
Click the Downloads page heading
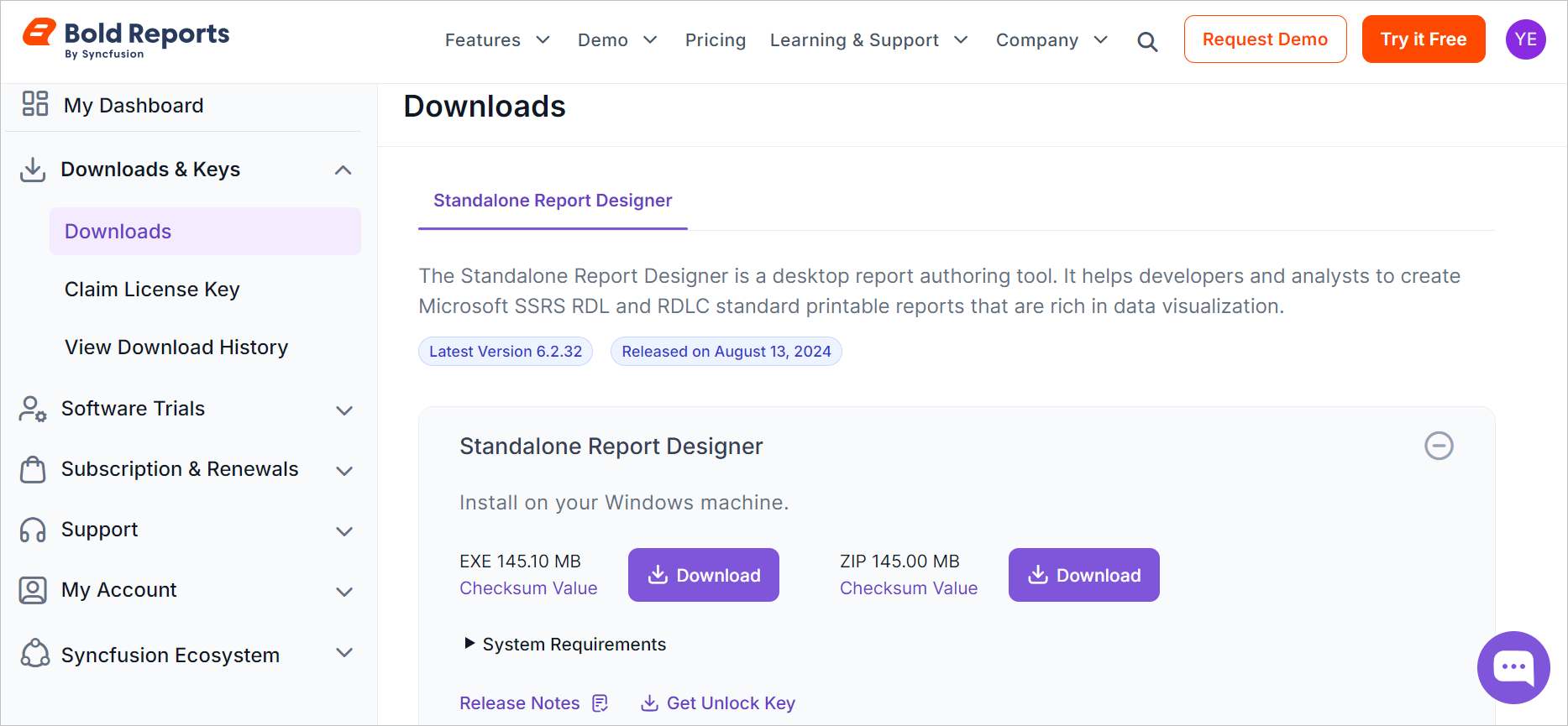485,107
